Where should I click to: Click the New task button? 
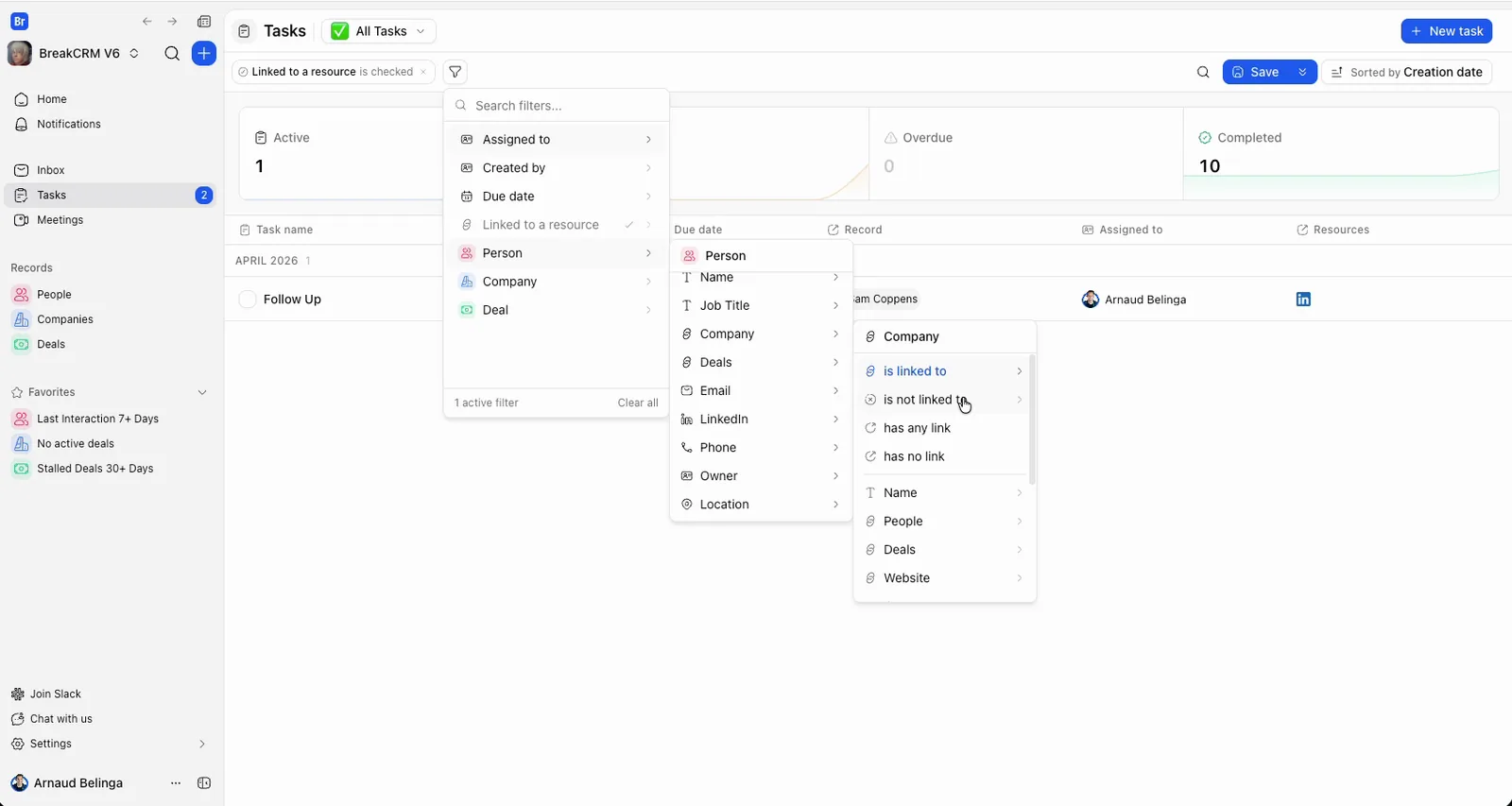tap(1446, 31)
